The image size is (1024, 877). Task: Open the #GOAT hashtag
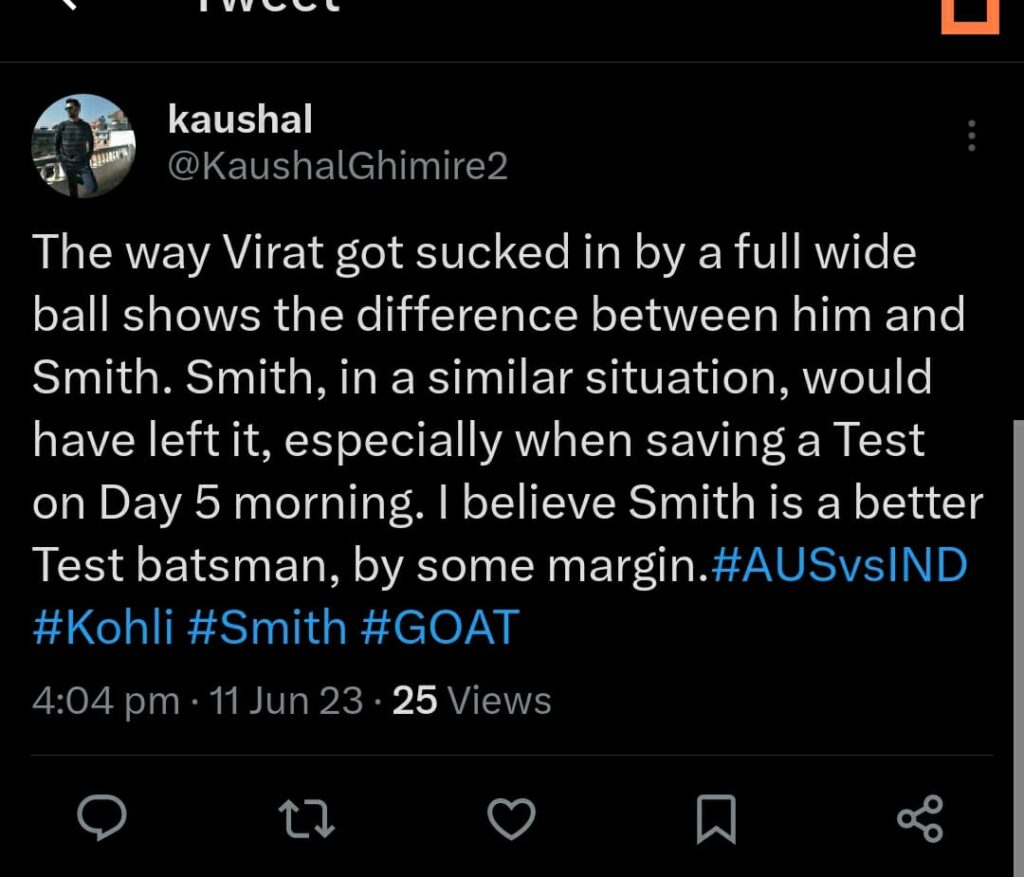440,628
